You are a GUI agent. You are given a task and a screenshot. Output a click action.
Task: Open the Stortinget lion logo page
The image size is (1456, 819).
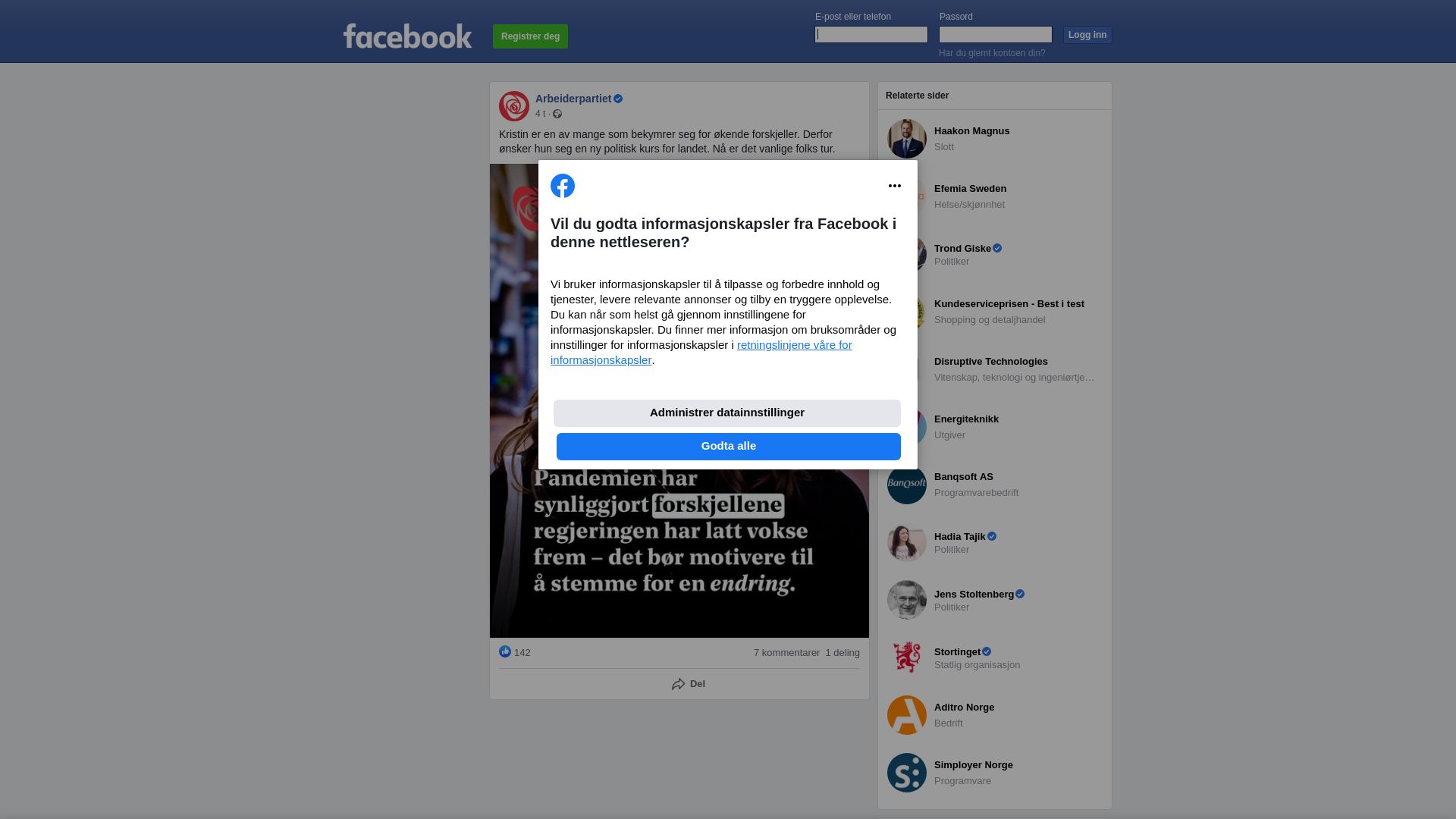(x=907, y=657)
